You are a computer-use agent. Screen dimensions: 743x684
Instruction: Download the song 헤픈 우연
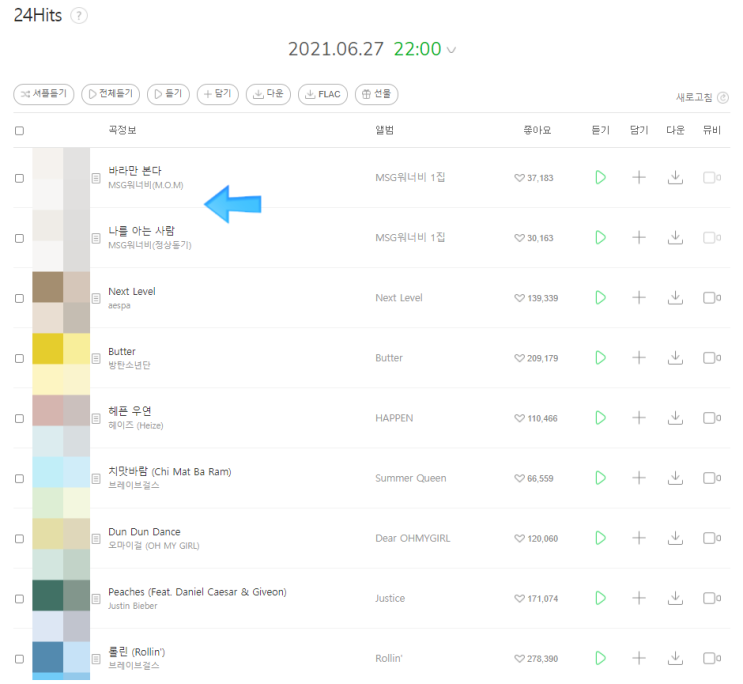coord(675,418)
